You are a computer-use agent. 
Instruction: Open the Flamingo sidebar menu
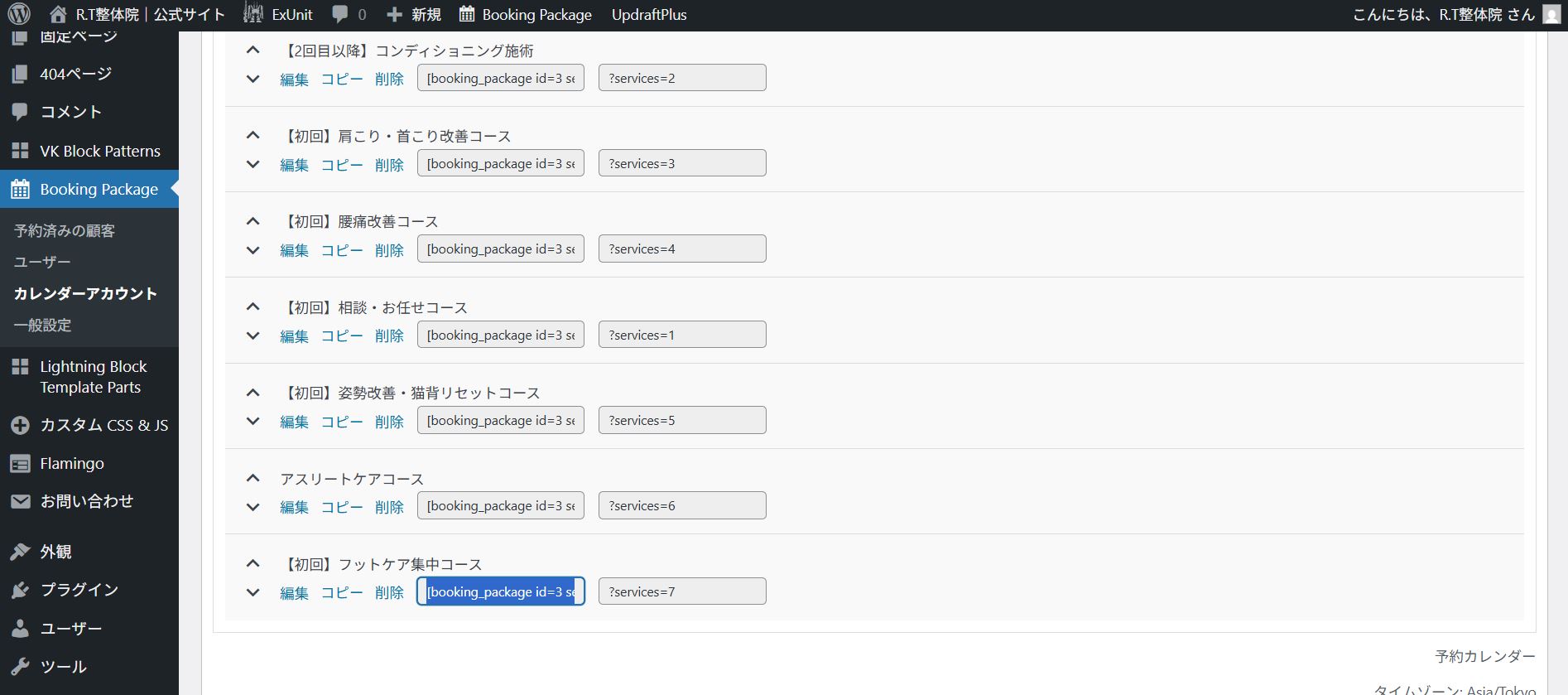click(72, 463)
